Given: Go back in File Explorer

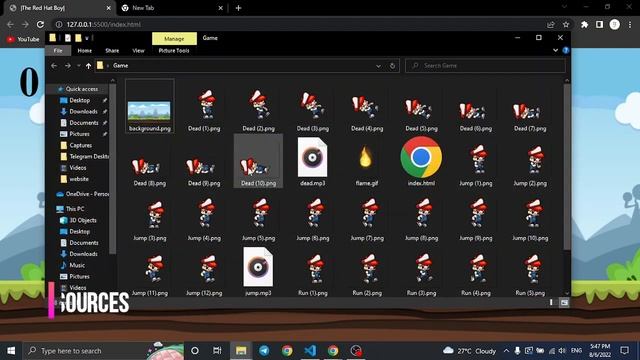Looking at the screenshot, I should (54, 66).
